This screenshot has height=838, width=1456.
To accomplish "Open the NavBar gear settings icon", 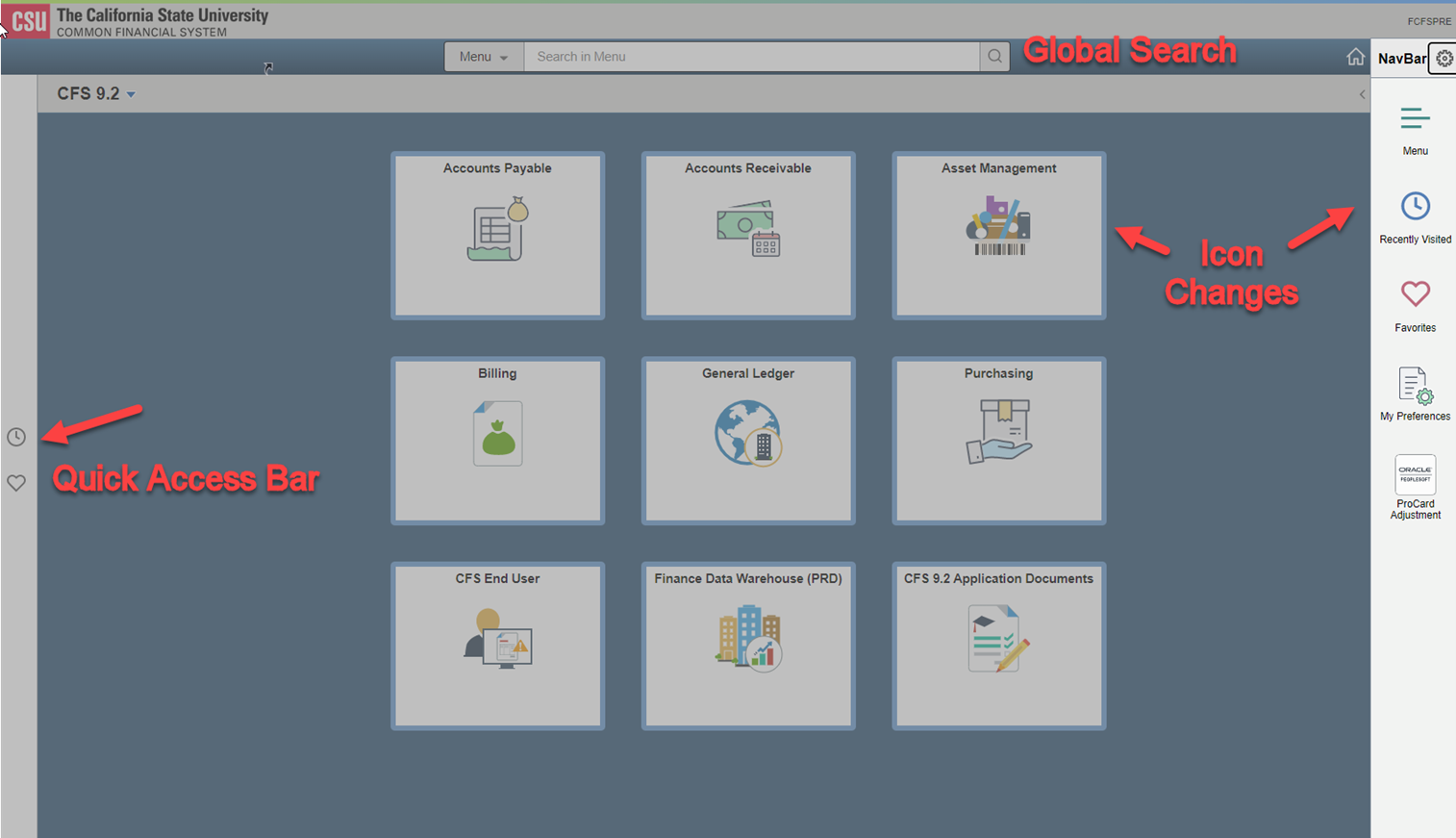I will click(x=1443, y=58).
